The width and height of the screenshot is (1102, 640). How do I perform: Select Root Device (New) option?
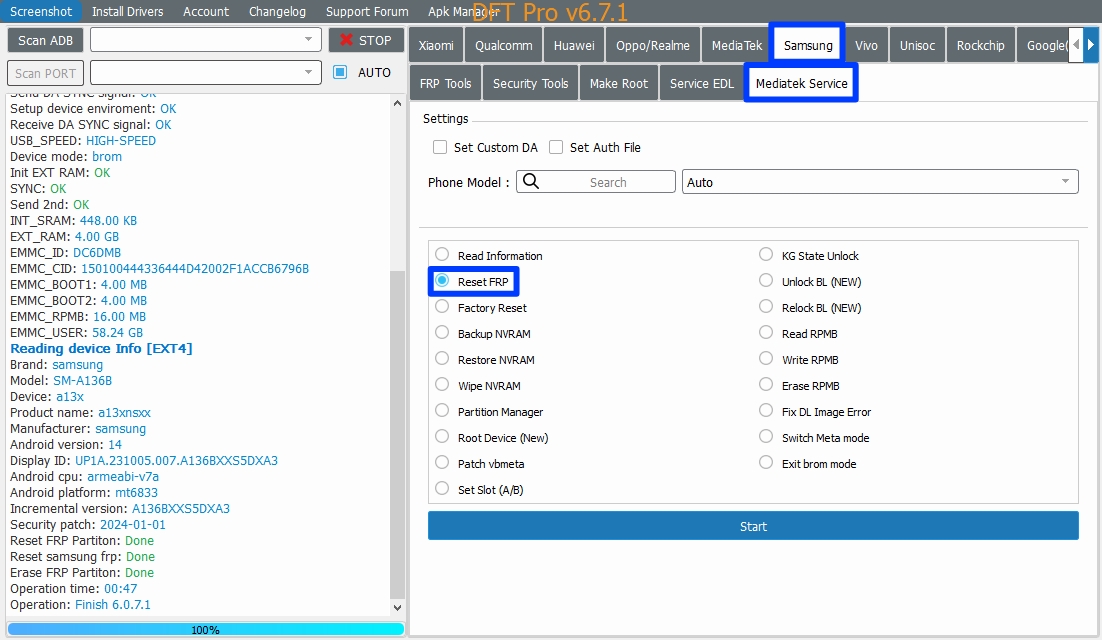coord(442,436)
